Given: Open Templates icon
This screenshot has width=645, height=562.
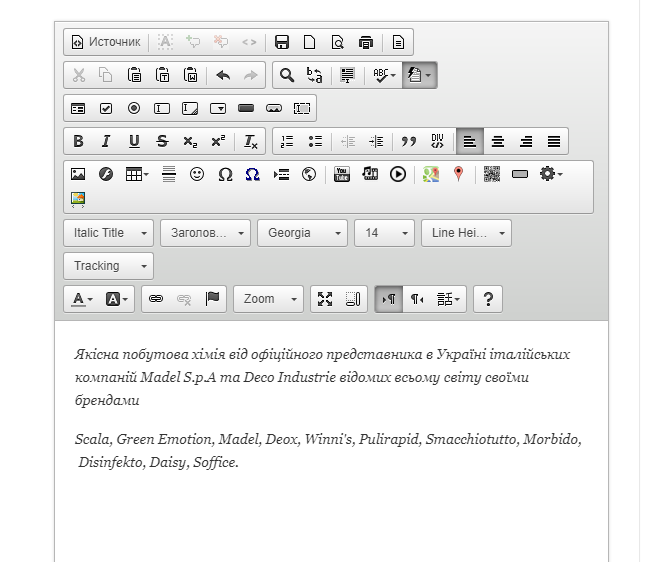Looking at the screenshot, I should pyautogui.click(x=398, y=42).
